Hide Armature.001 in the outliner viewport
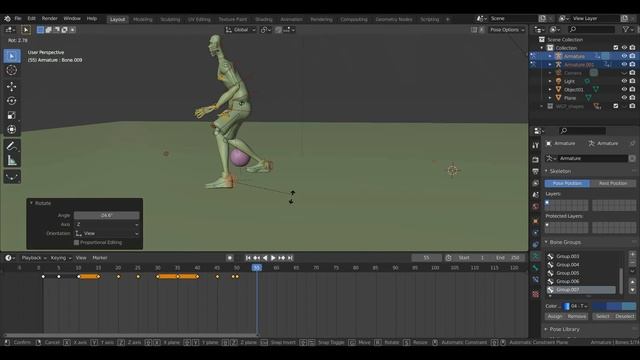The height and width of the screenshot is (360, 640). click(x=624, y=64)
